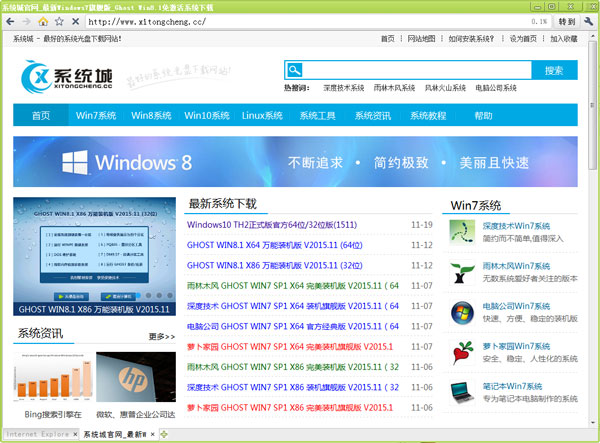The image size is (600, 443).
Task: Click the 0.1% progress indicator
Action: [539, 22]
